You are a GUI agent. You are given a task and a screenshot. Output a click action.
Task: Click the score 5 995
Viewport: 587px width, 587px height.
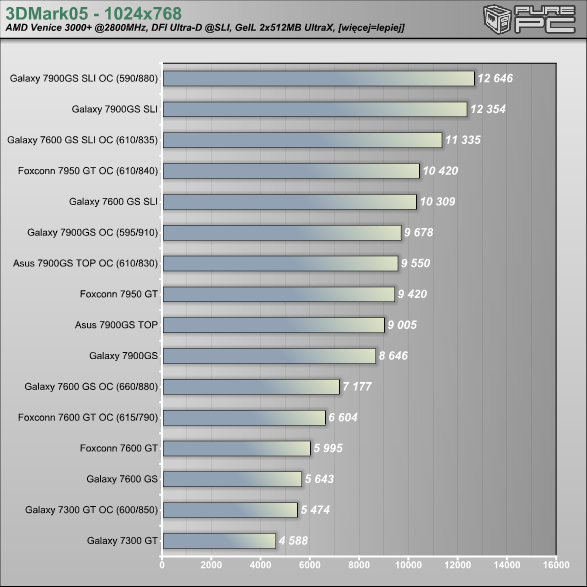[328, 448]
